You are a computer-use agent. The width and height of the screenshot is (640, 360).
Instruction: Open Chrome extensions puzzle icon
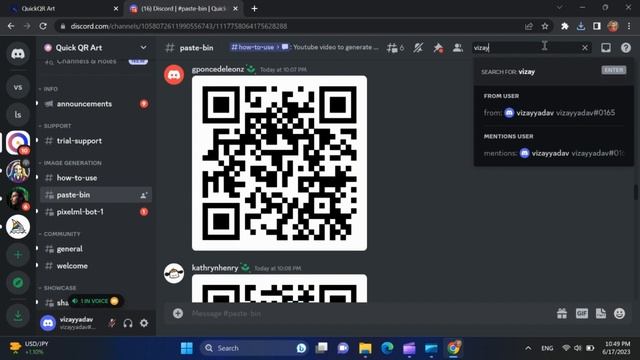coord(564,26)
